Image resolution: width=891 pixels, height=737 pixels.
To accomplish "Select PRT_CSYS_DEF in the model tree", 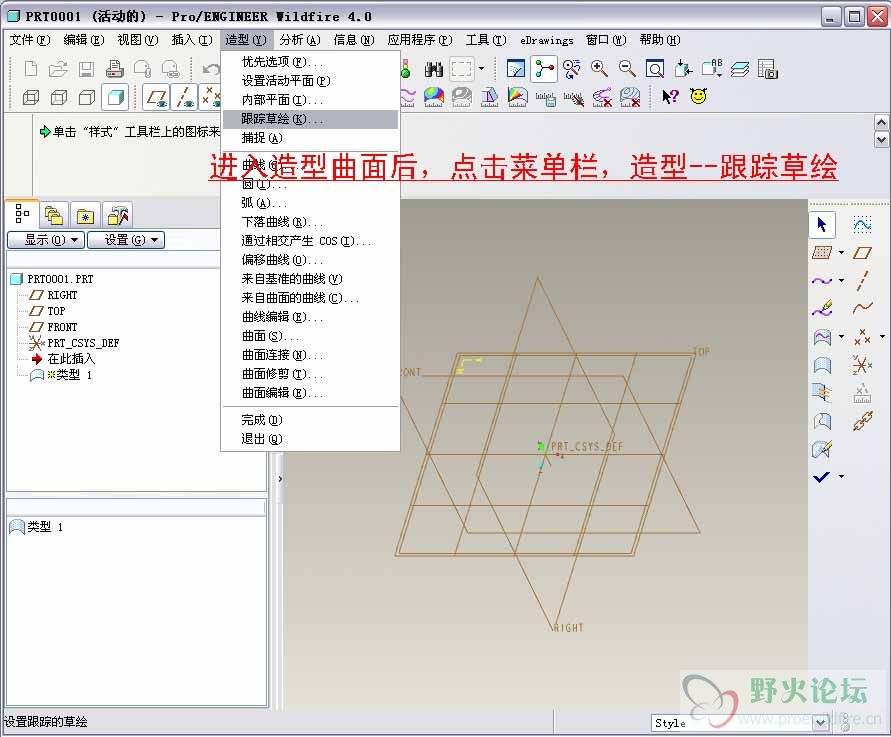I will point(83,343).
